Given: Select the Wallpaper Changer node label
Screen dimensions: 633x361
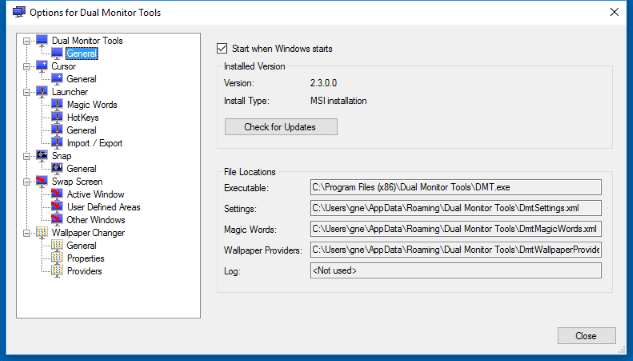Looking at the screenshot, I should (x=88, y=233).
